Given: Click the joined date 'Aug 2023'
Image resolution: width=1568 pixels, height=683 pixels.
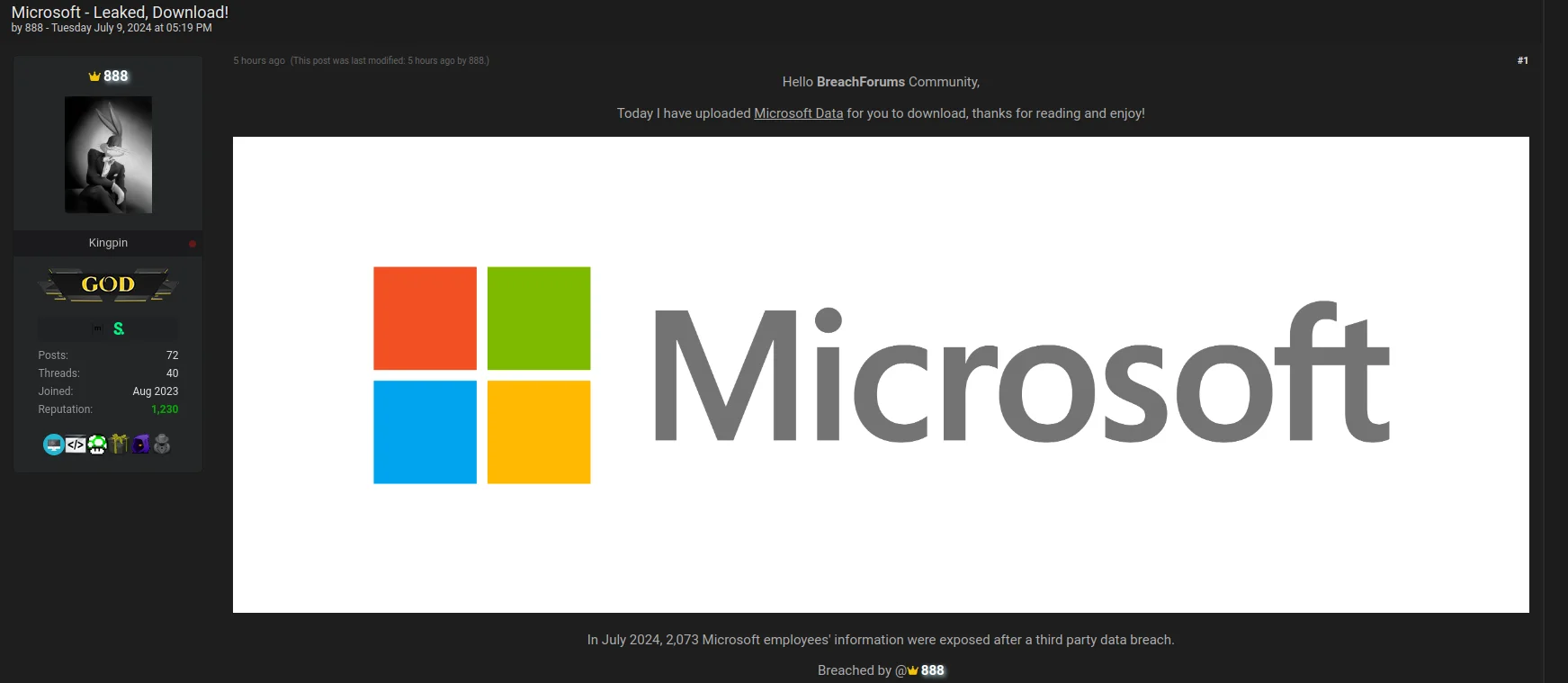Looking at the screenshot, I should coord(156,391).
